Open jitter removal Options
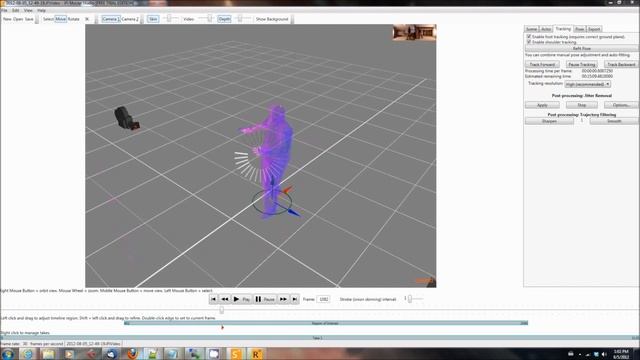Image resolution: width=640 pixels, height=360 pixels. (x=621, y=105)
